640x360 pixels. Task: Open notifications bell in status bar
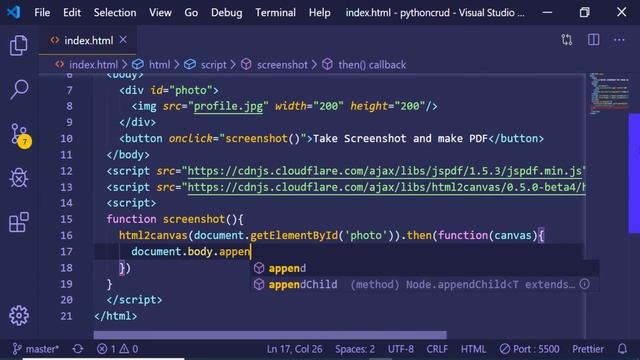(622, 349)
